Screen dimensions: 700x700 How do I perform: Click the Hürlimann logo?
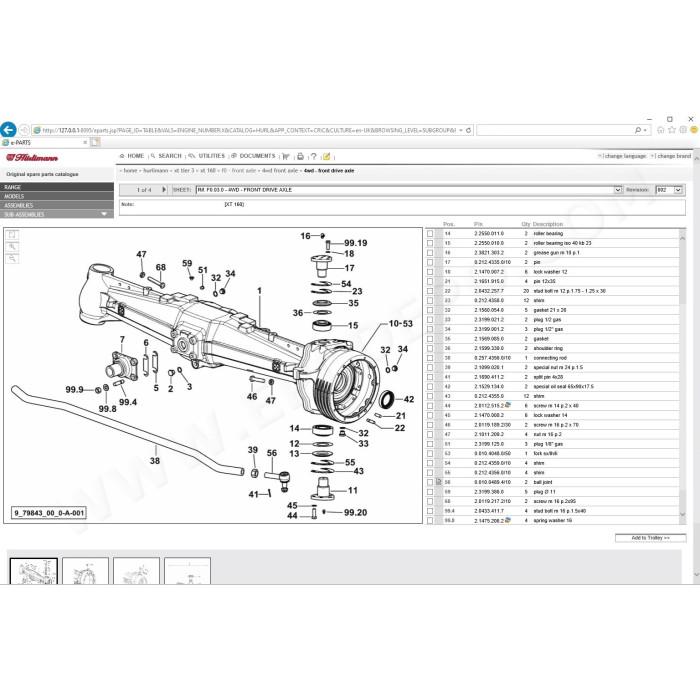point(32,158)
